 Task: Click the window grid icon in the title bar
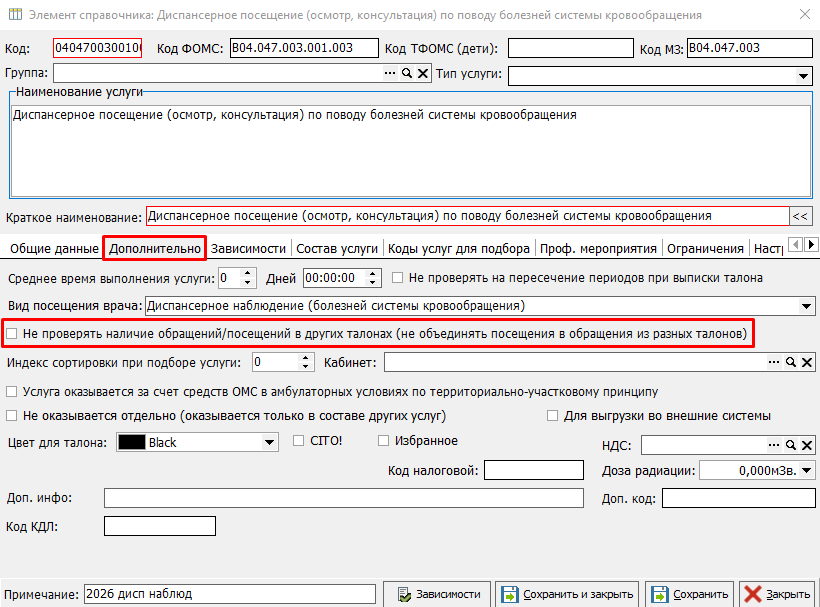click(15, 14)
